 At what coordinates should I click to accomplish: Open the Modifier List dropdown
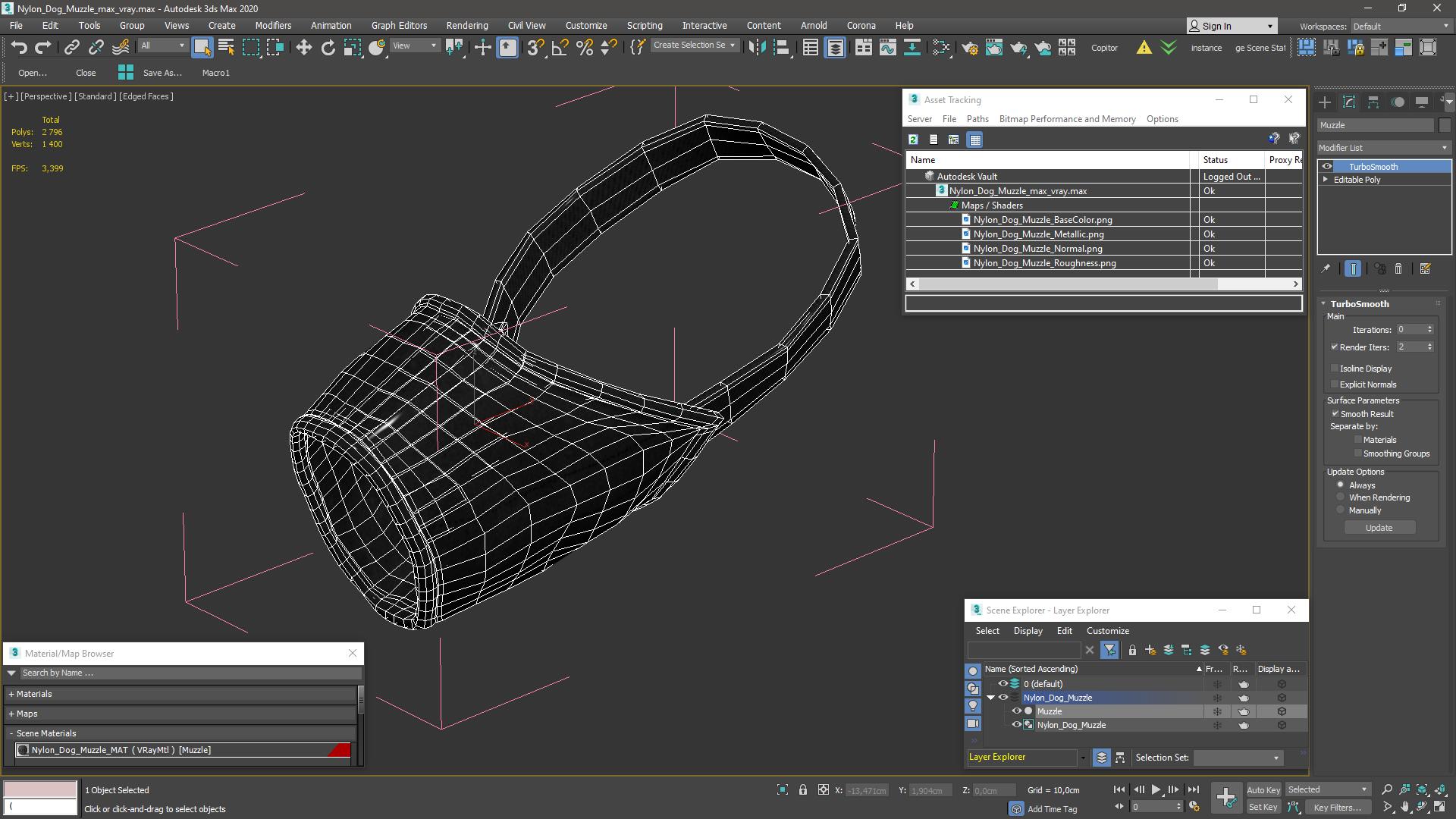click(x=1383, y=148)
